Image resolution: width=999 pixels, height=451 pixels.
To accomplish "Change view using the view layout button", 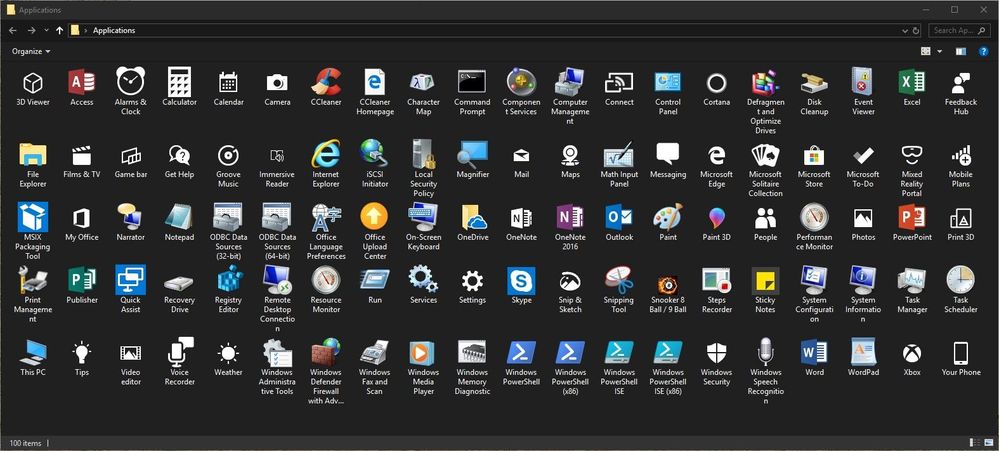I will point(926,52).
